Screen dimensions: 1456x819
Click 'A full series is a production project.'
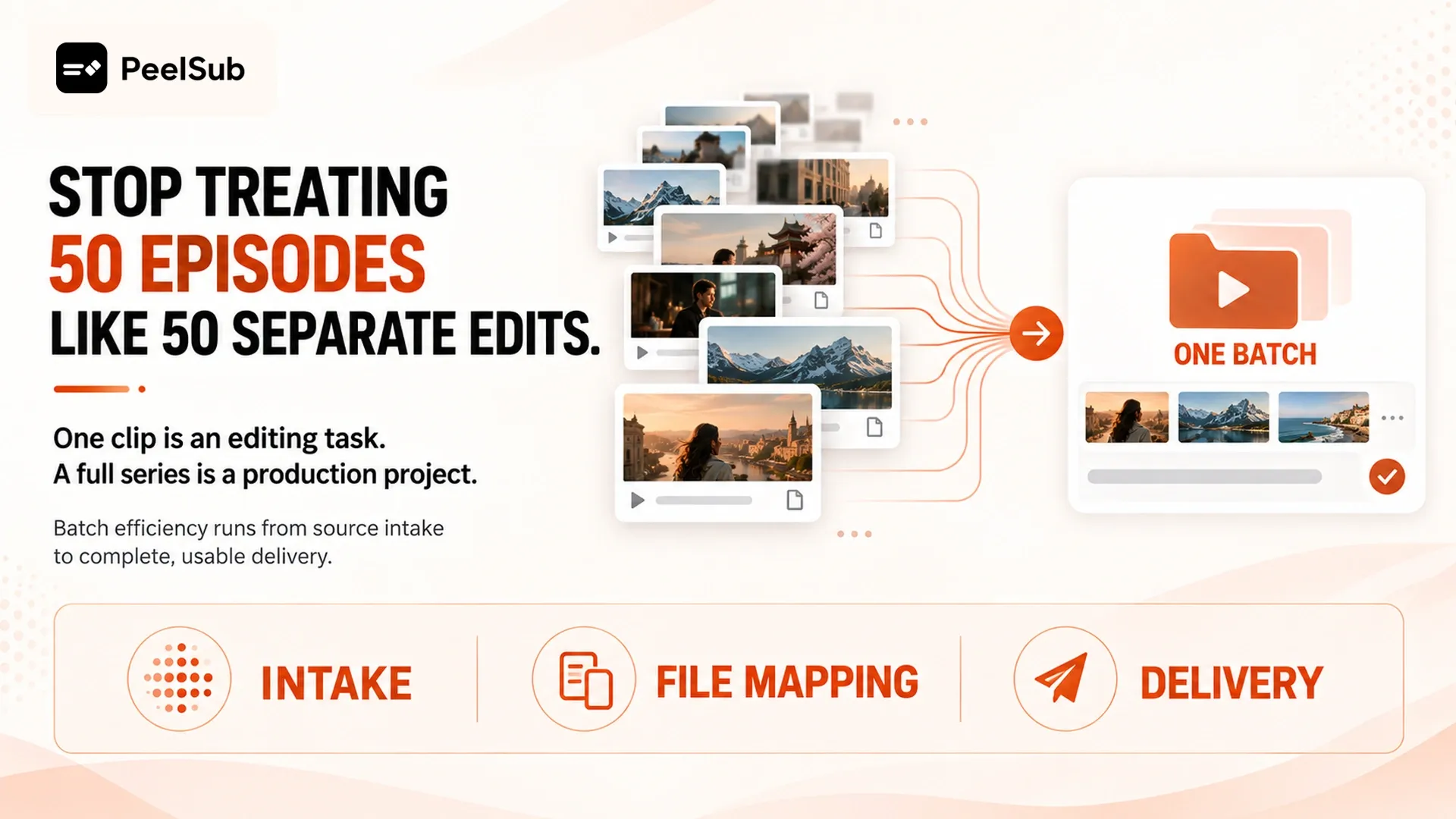[x=265, y=474]
